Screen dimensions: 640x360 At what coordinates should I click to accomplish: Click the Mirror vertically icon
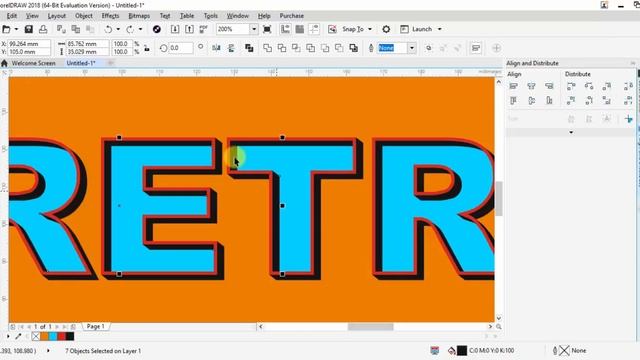[231, 48]
